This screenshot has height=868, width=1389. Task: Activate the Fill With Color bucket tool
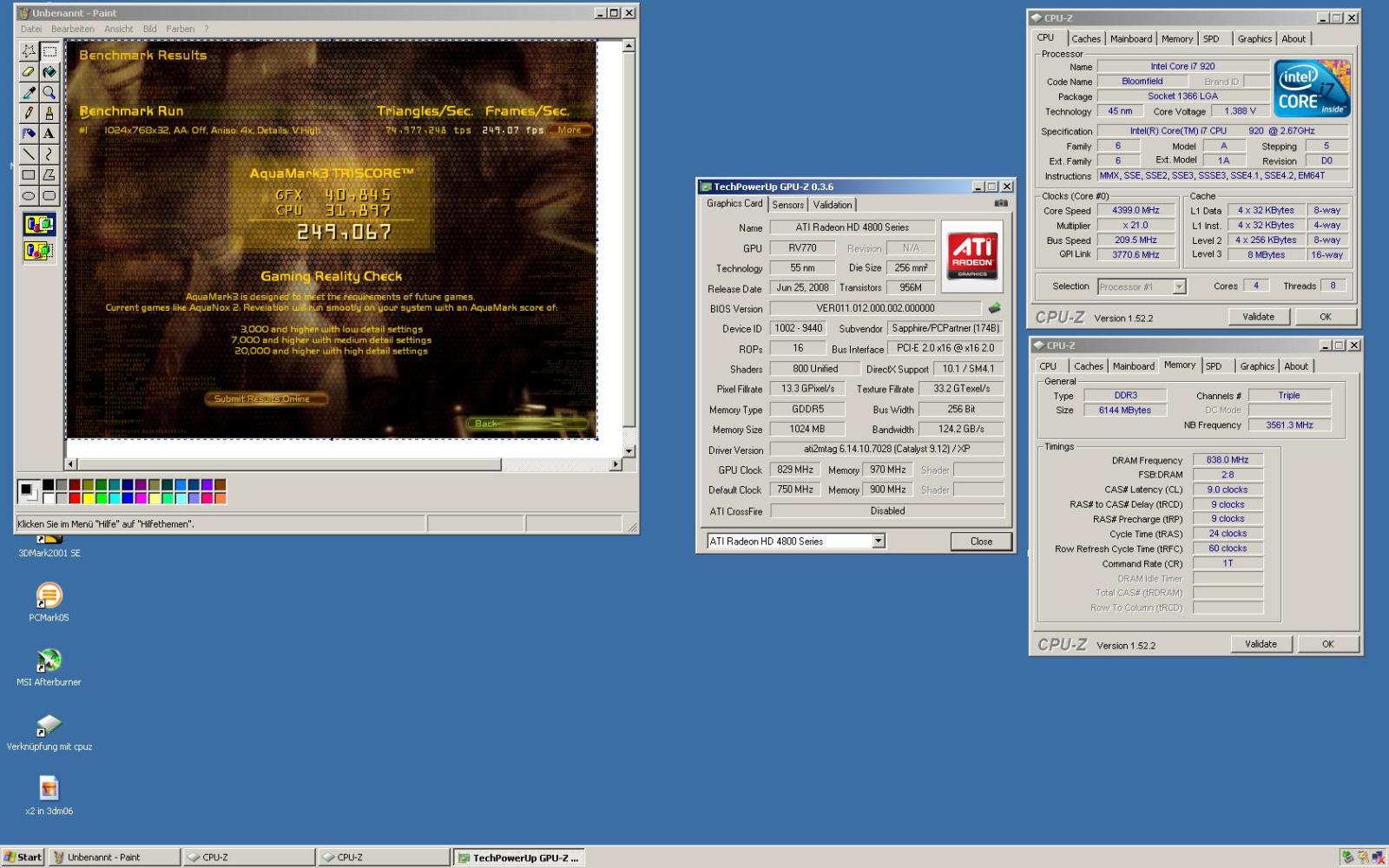click(49, 72)
